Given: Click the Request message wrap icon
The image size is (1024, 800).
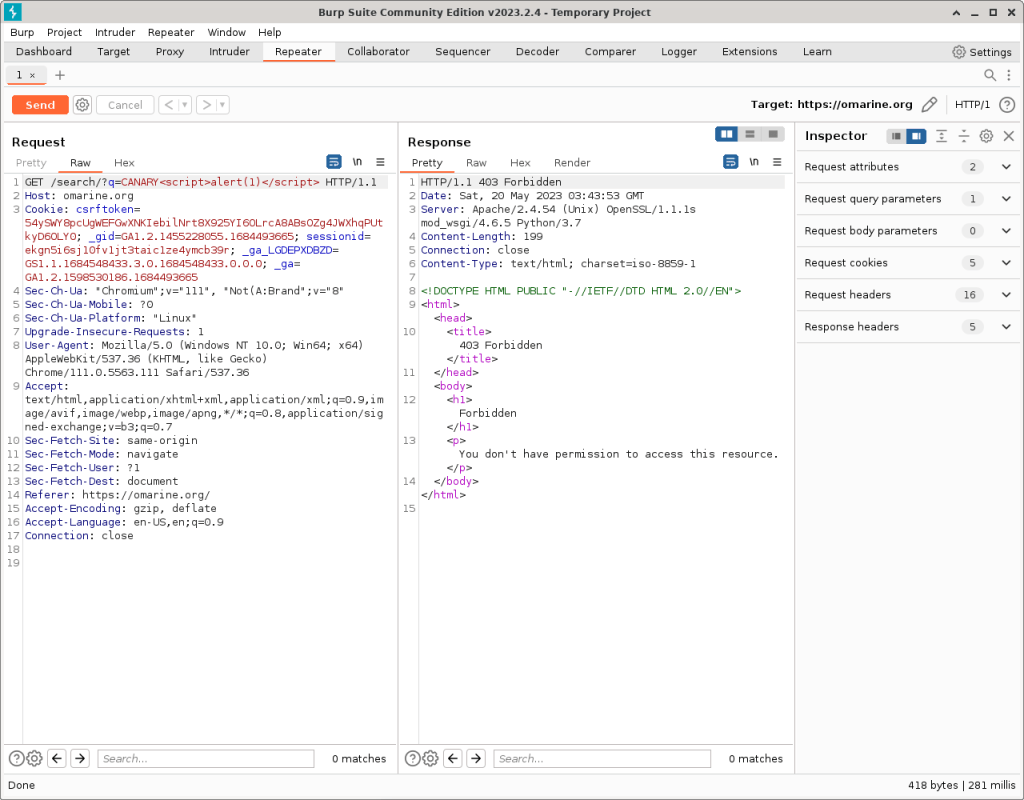Looking at the screenshot, I should coord(334,162).
